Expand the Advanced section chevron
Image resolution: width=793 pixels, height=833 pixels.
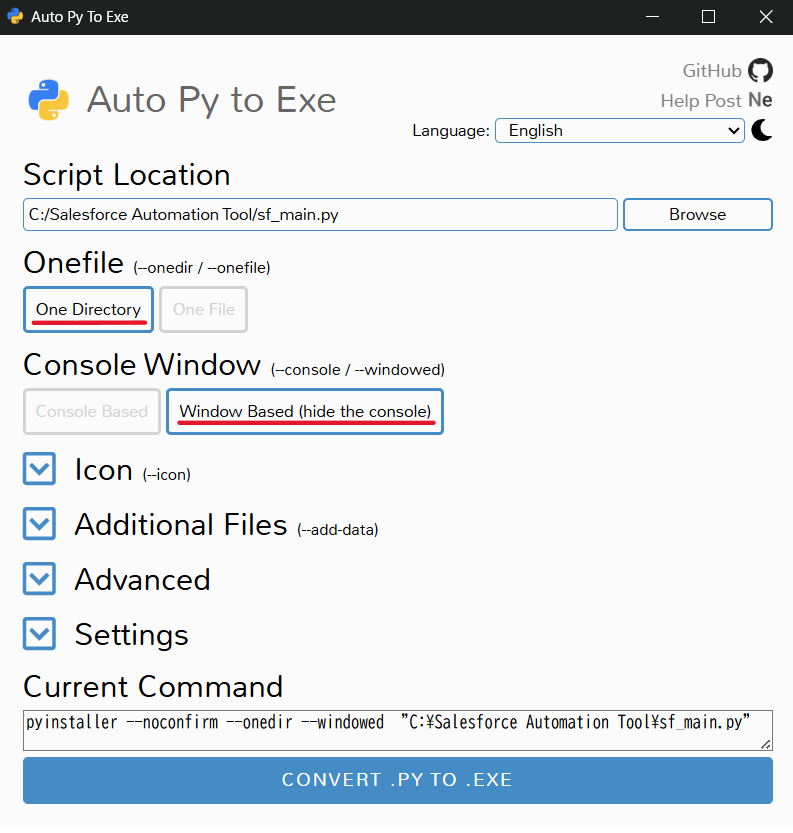tap(39, 579)
